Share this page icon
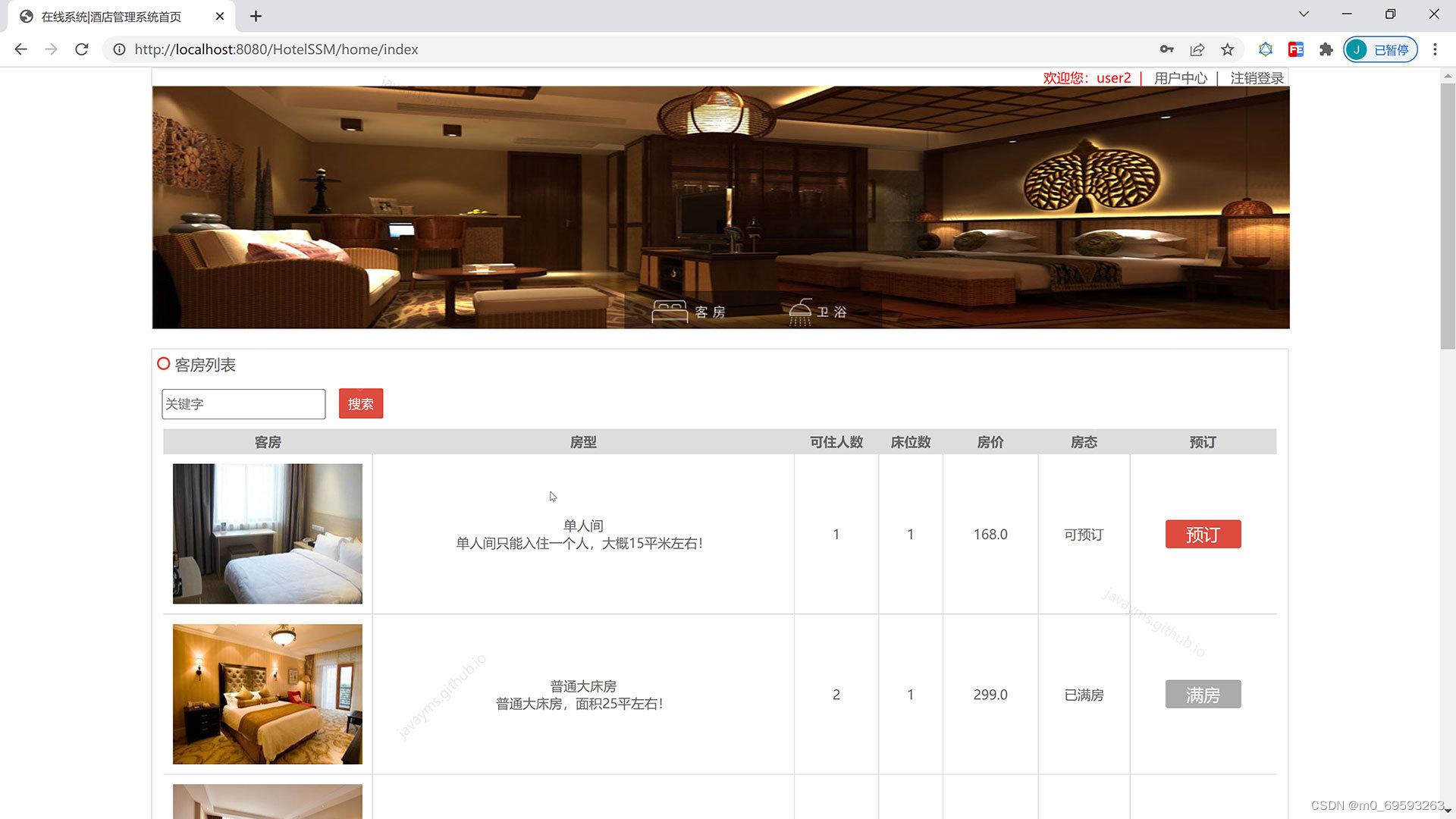 (1197, 49)
